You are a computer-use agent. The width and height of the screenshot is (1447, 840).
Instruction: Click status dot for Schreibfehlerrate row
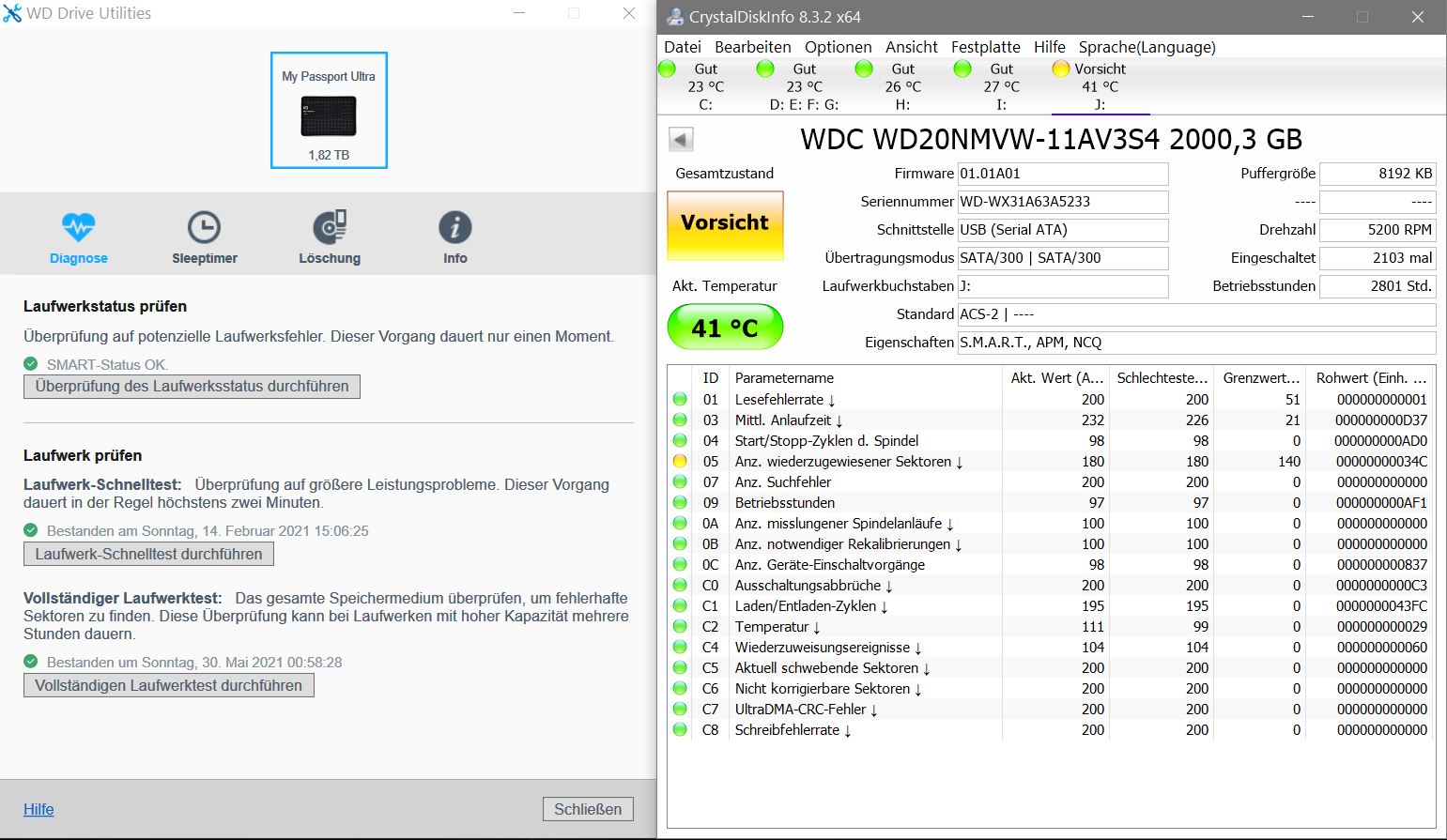click(x=680, y=729)
